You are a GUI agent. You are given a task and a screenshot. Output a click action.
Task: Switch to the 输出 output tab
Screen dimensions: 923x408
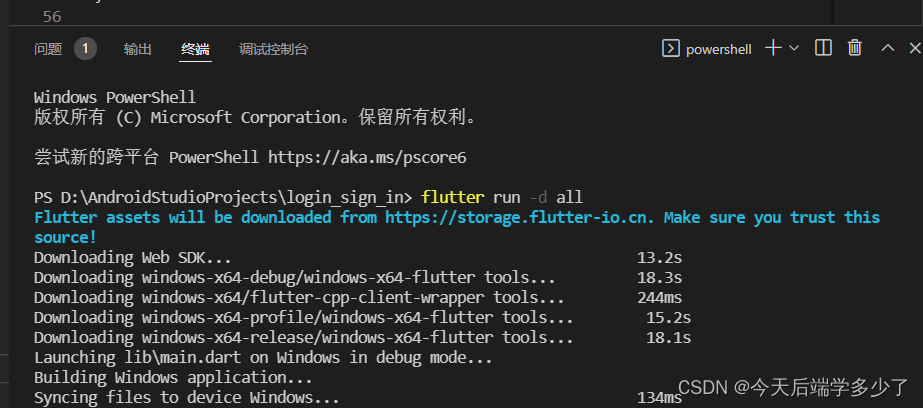click(x=138, y=49)
